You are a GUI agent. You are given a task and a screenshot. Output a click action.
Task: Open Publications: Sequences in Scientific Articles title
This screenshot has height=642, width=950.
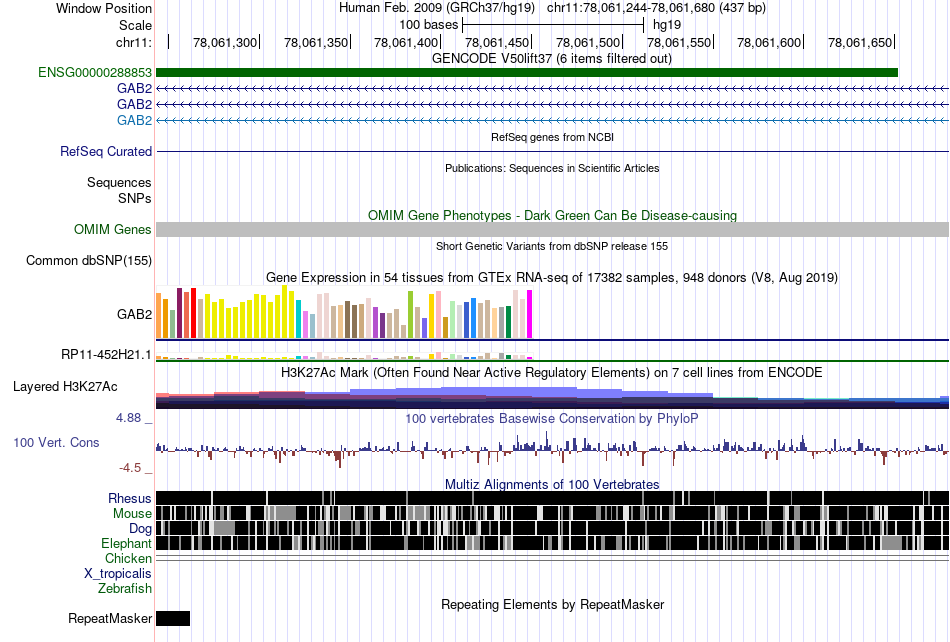tap(552, 168)
